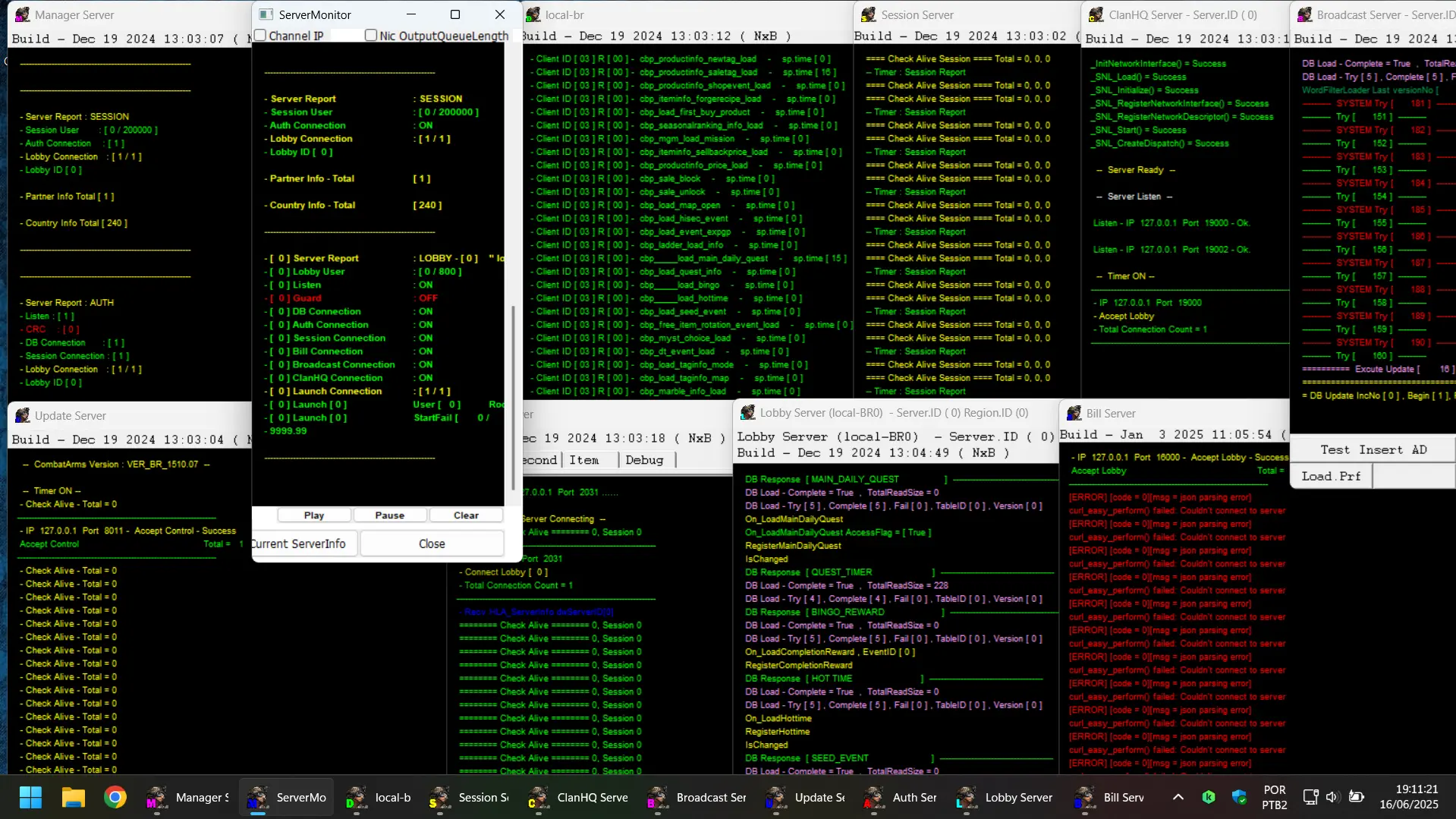Click Play button in ServerMonitor
Screen dimensions: 1456x819
314,515
